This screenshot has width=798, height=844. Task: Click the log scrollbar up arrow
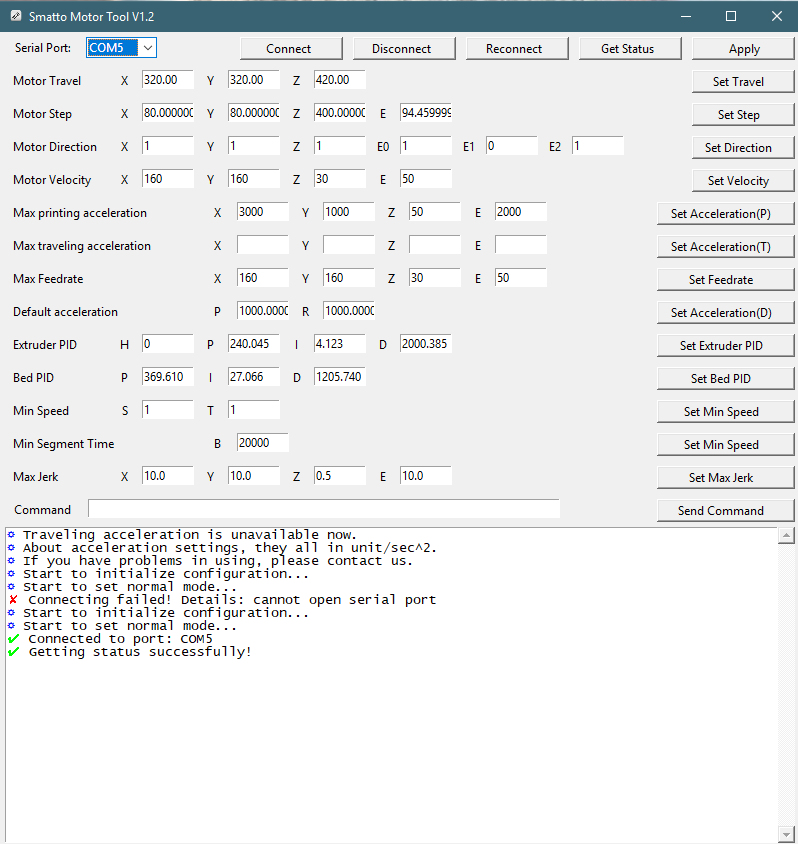point(786,536)
